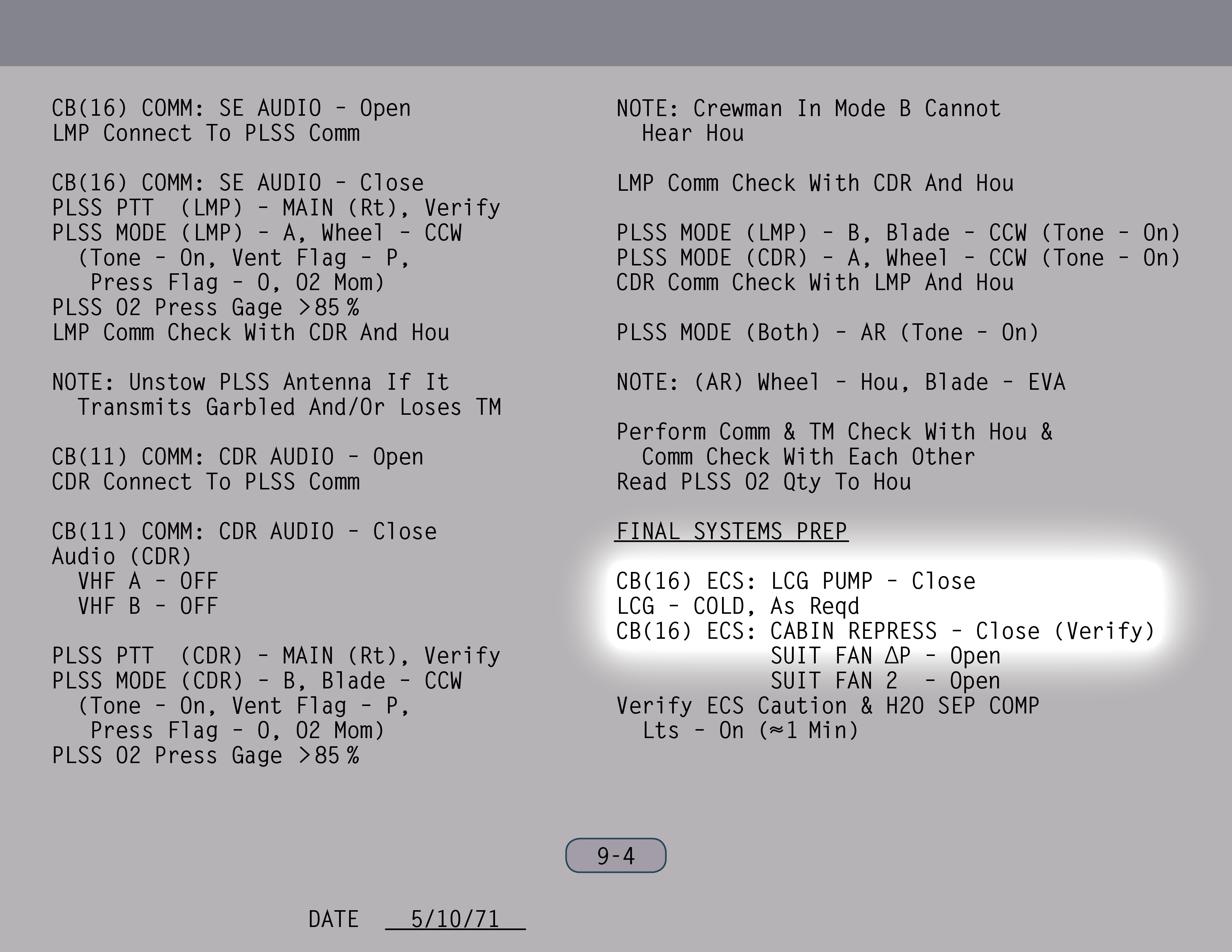Click the SUIT FAN 2 - Open line
1232x952 pixels.
885,681
